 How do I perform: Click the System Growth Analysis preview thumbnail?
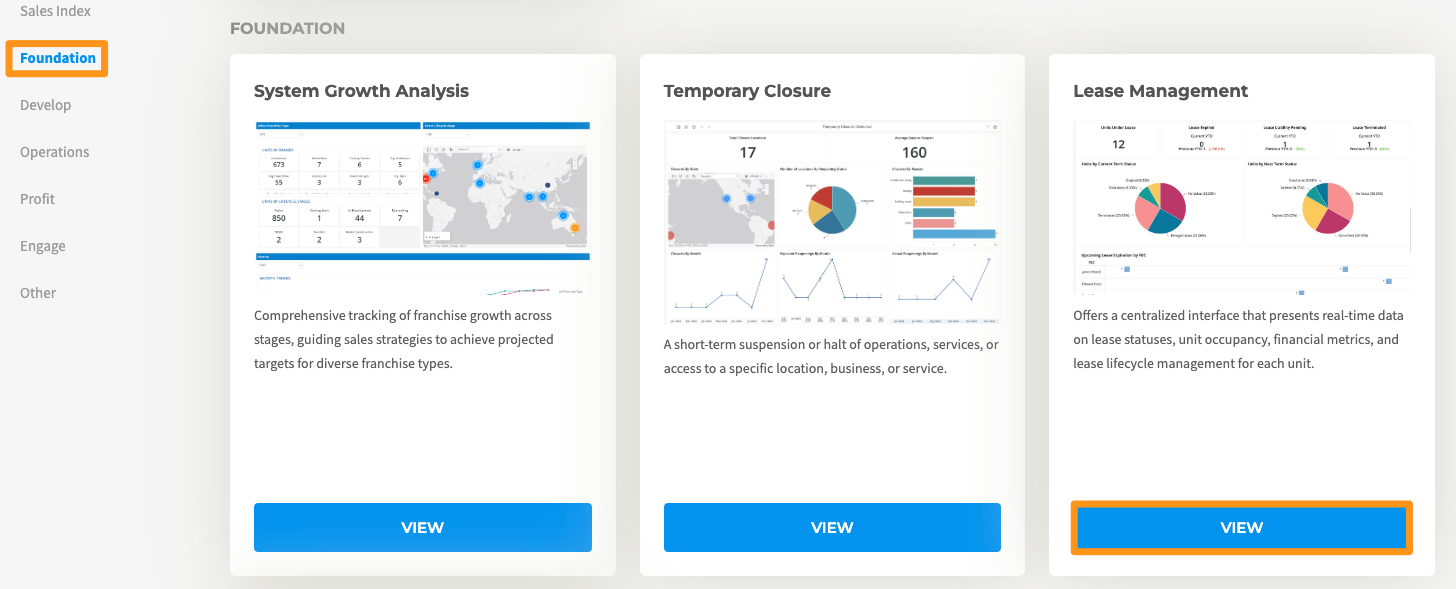pos(422,208)
